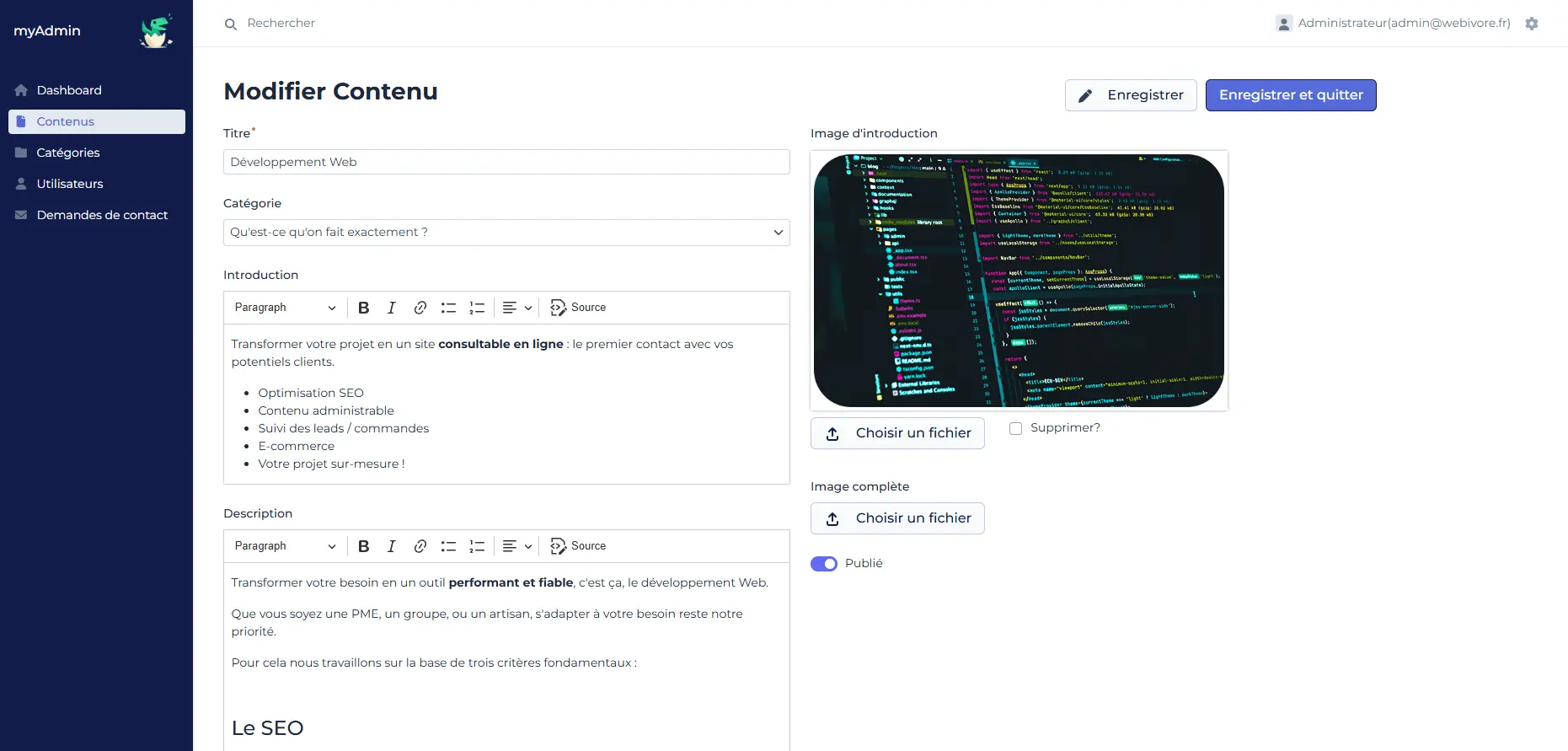Click Administrateur account label
The height and width of the screenshot is (751, 1568).
[1404, 23]
